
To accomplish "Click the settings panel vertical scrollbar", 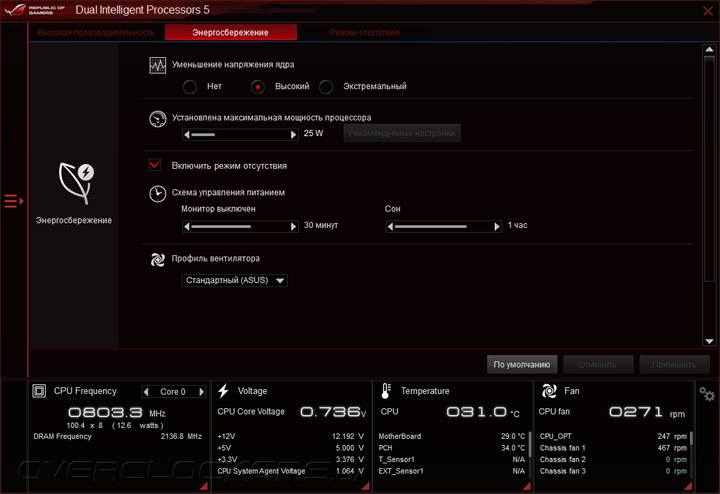I will tap(709, 168).
